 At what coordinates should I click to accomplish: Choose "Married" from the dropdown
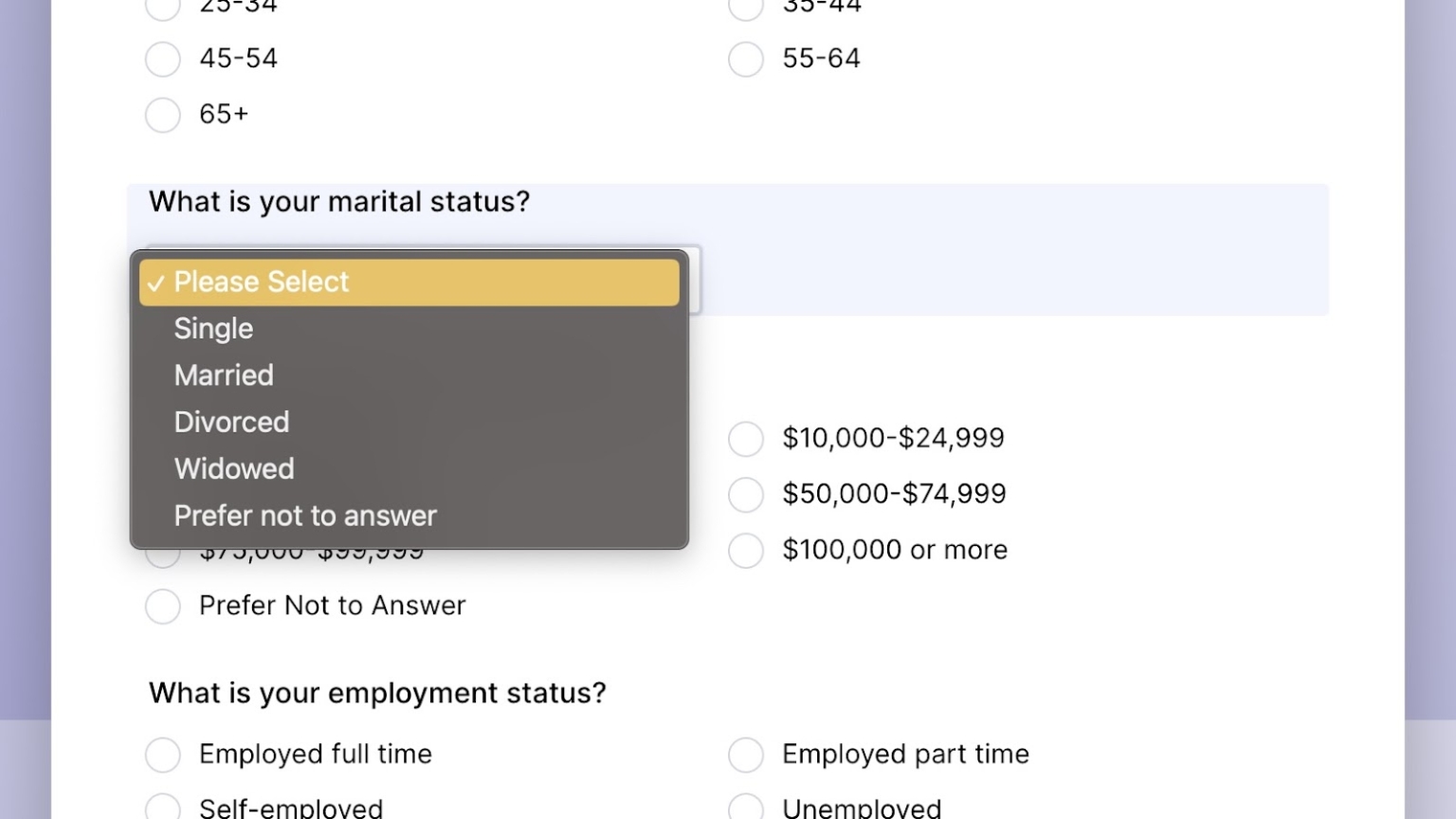coord(224,375)
